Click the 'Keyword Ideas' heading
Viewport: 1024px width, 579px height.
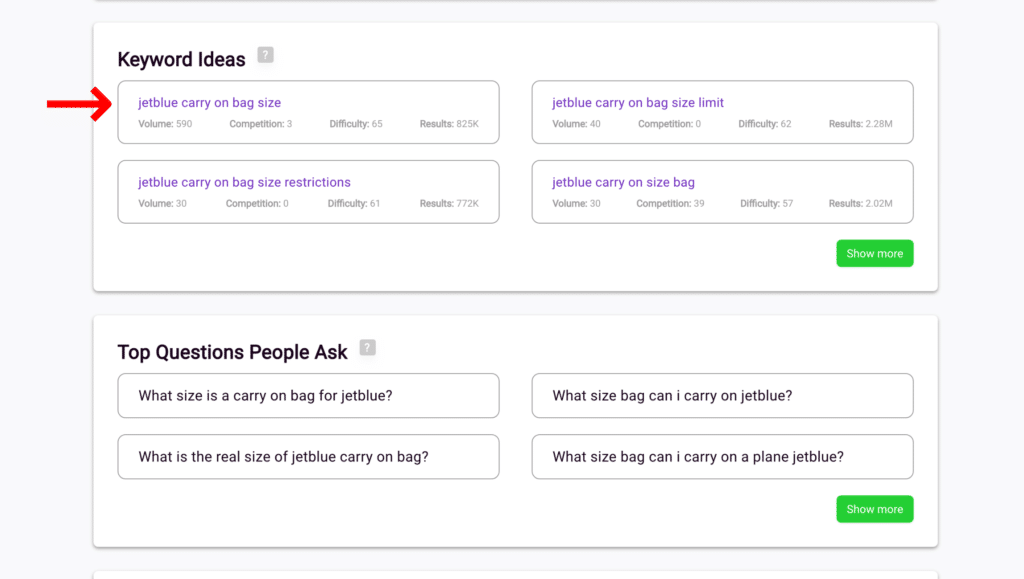pos(182,59)
